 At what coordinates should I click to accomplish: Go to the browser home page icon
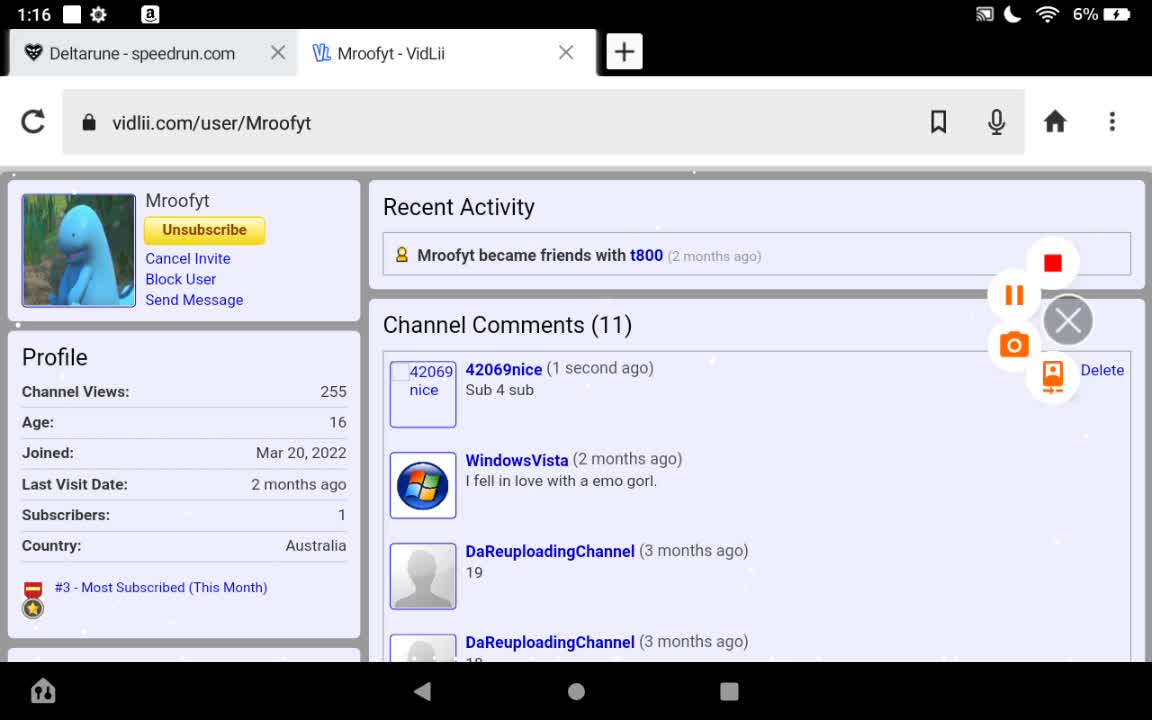click(x=1055, y=121)
